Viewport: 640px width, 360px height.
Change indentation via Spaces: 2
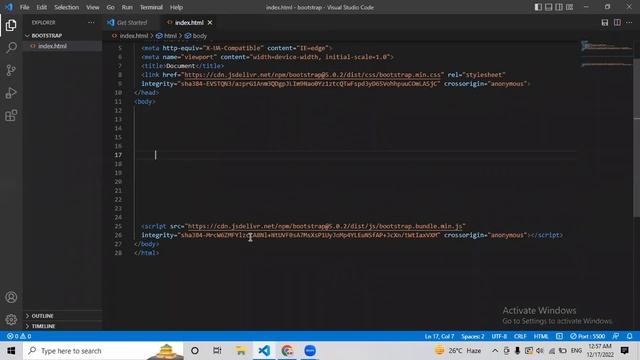click(x=473, y=336)
